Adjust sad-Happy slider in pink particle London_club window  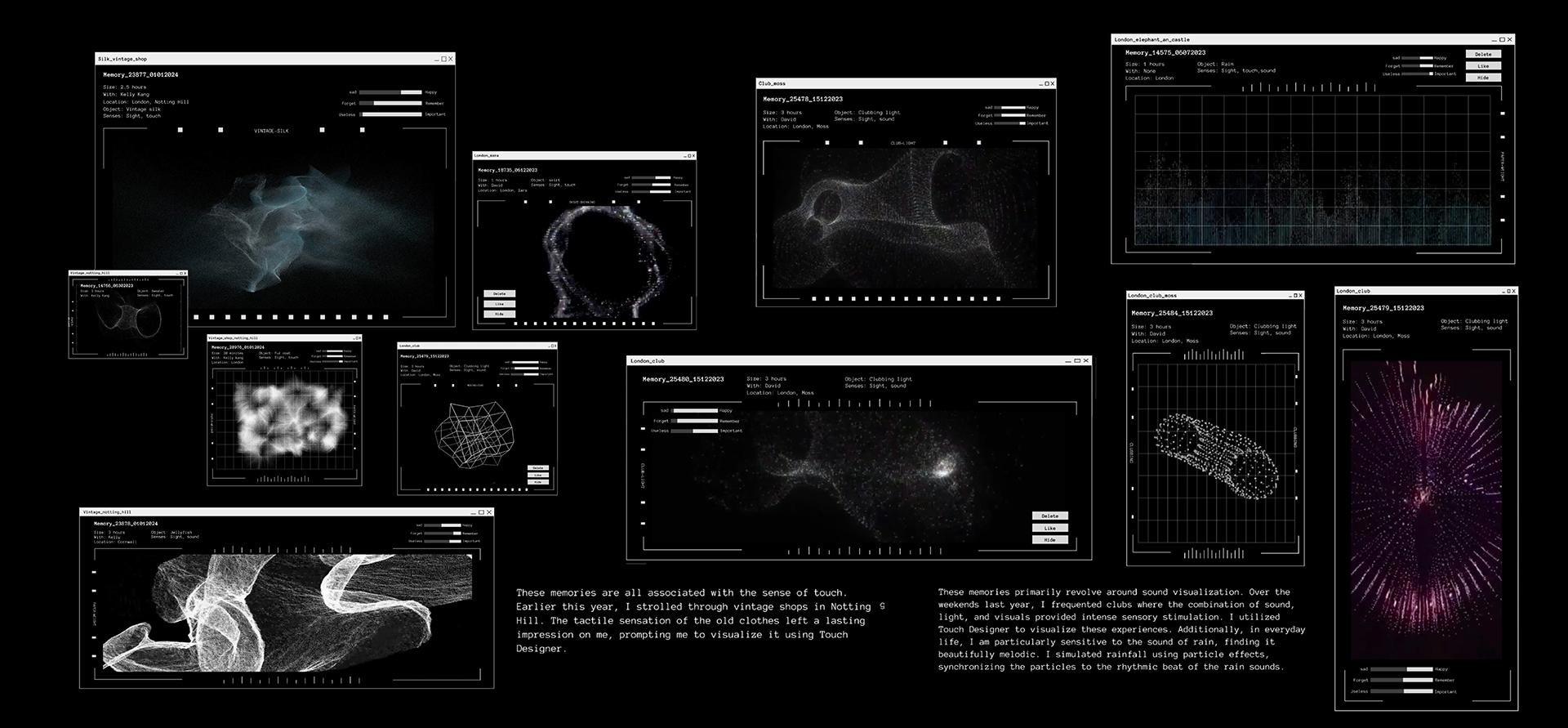coord(1401,669)
